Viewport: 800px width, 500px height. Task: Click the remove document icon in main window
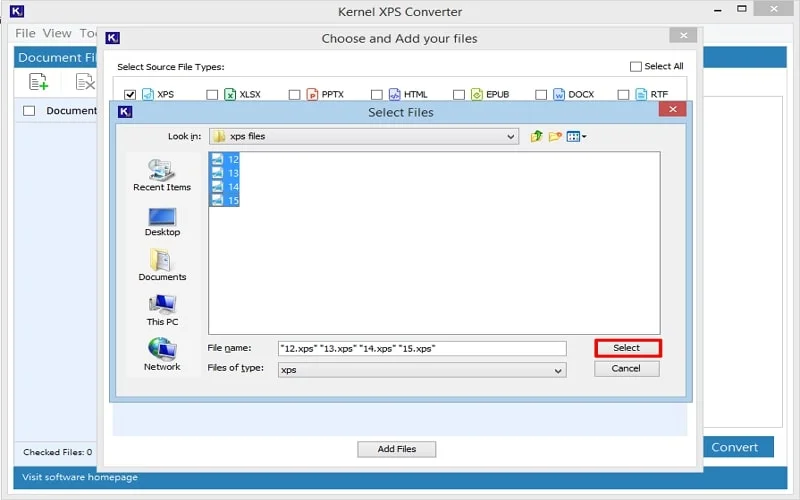tap(85, 82)
